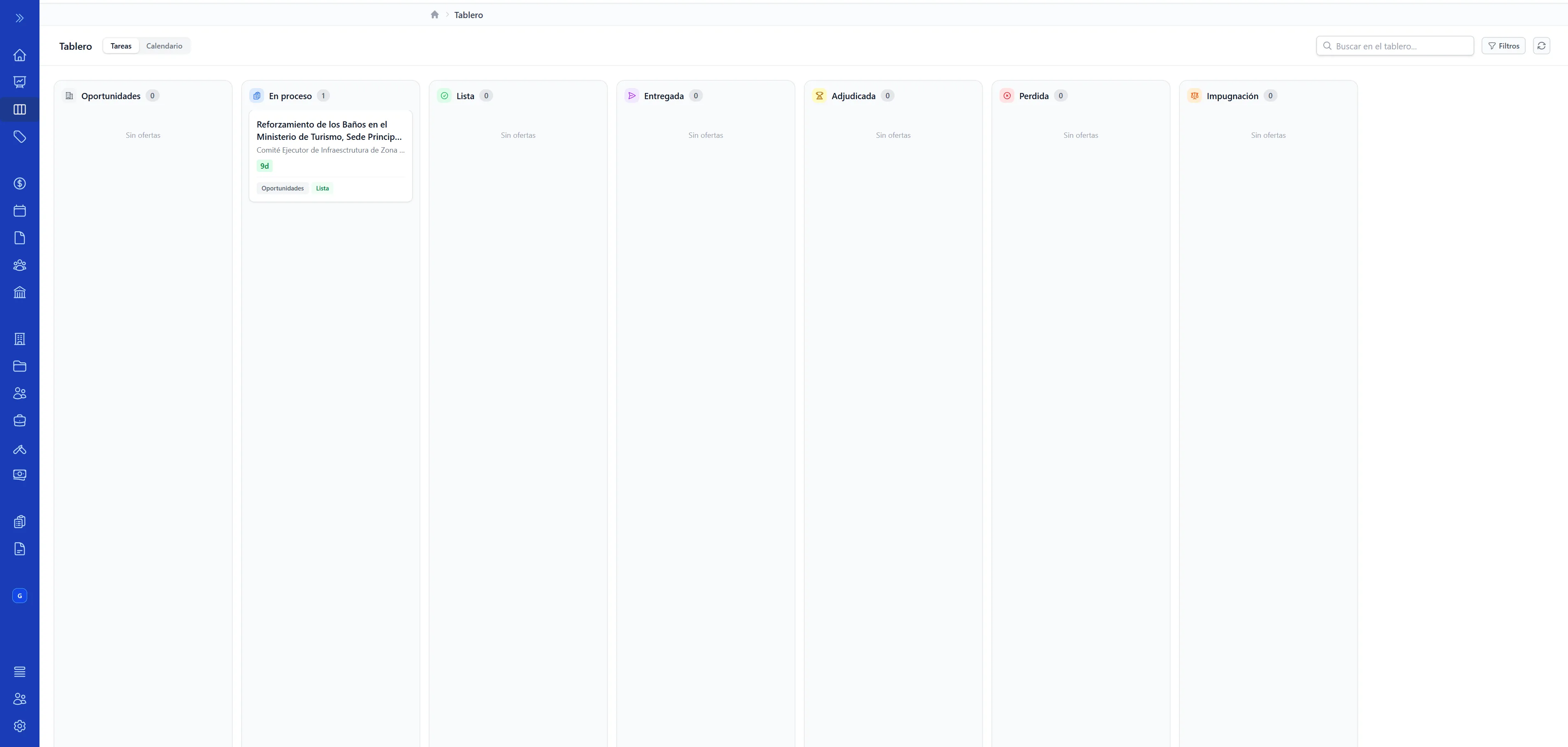Viewport: 1568px width, 747px height.
Task: Click the blue G avatar badge
Action: [19, 596]
